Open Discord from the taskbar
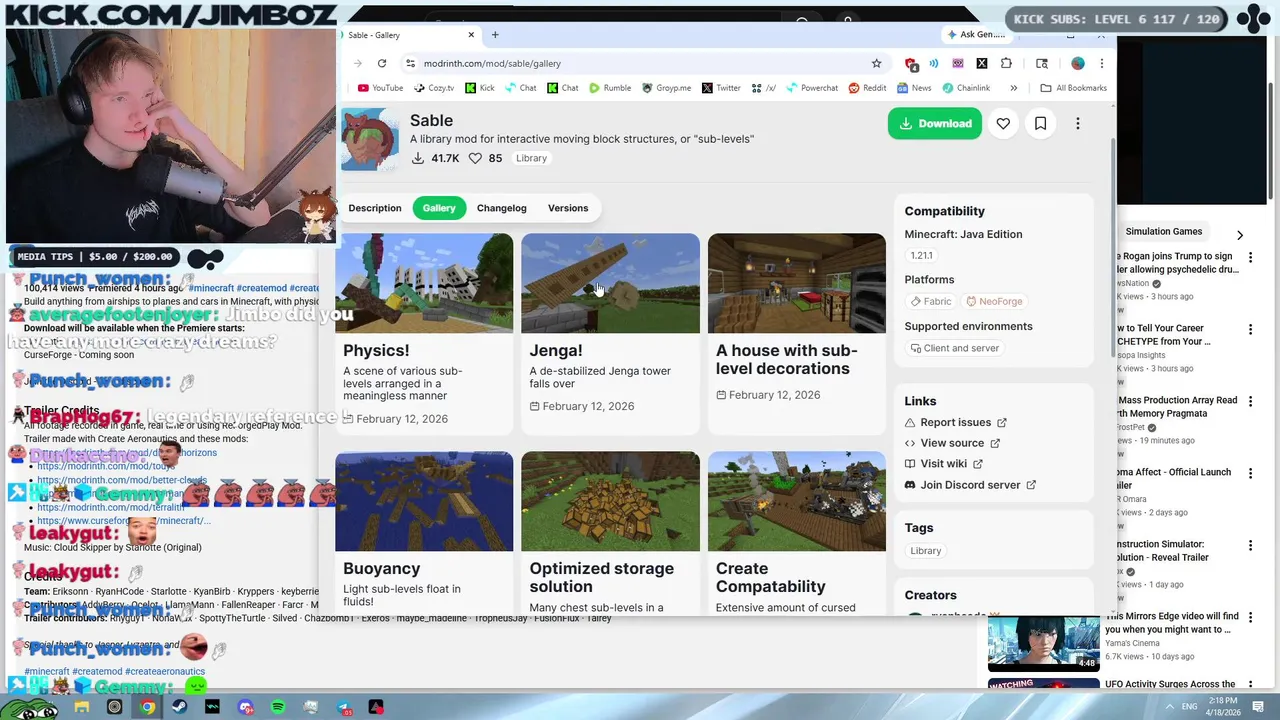Viewport: 1280px width, 720px height. pos(246,707)
